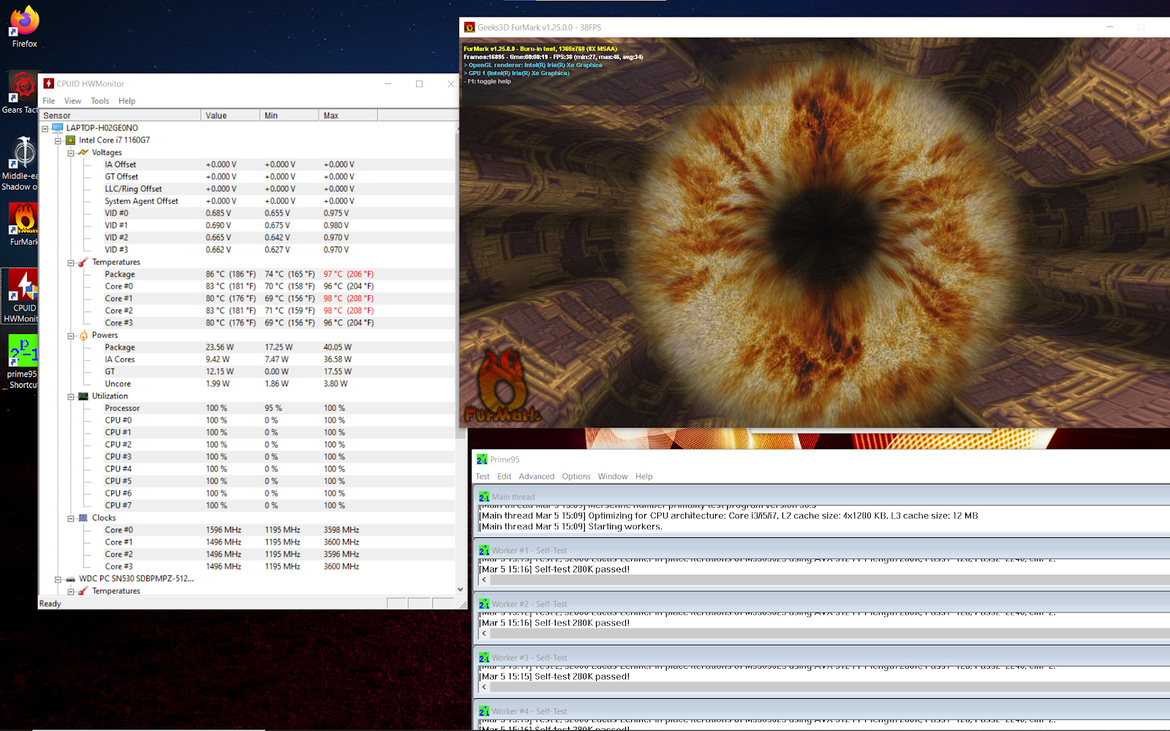Open Prime95 Help menu
Viewport: 1170px width, 731px height.
pos(644,477)
